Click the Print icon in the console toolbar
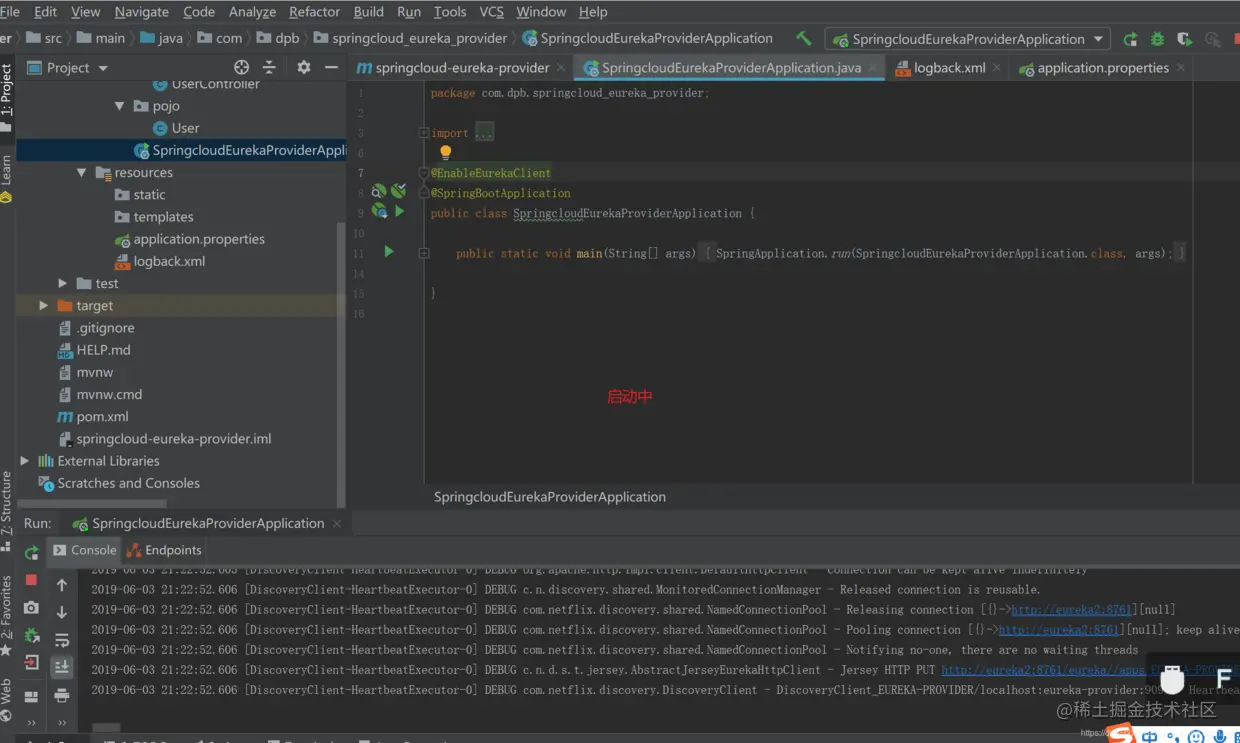 click(62, 695)
